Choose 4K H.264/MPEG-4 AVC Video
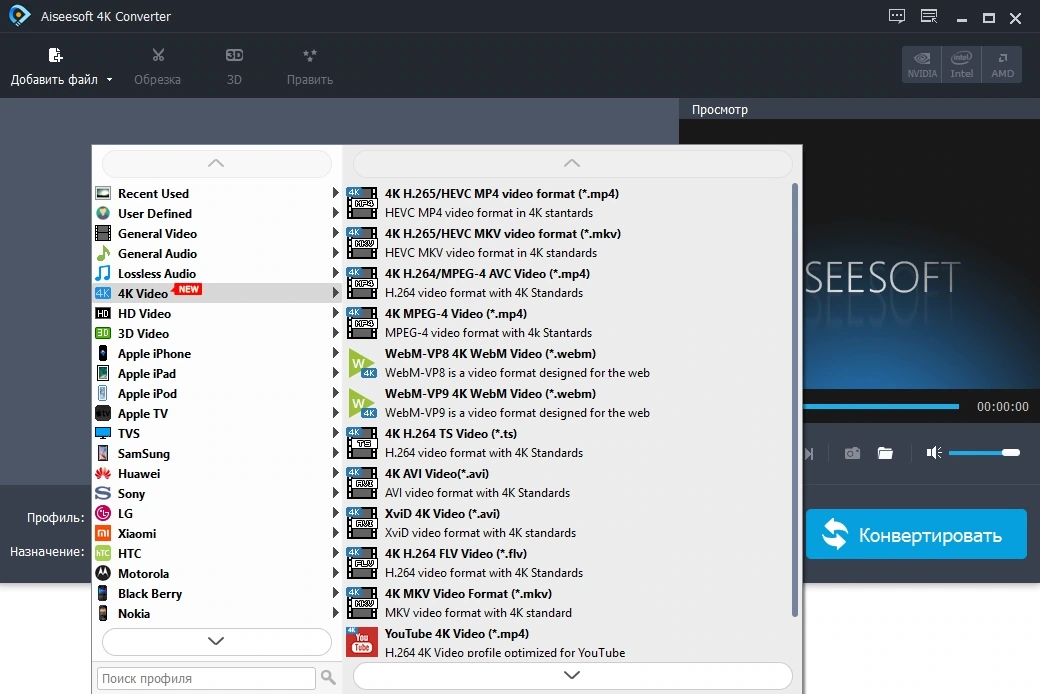1040x694 pixels. [568, 283]
